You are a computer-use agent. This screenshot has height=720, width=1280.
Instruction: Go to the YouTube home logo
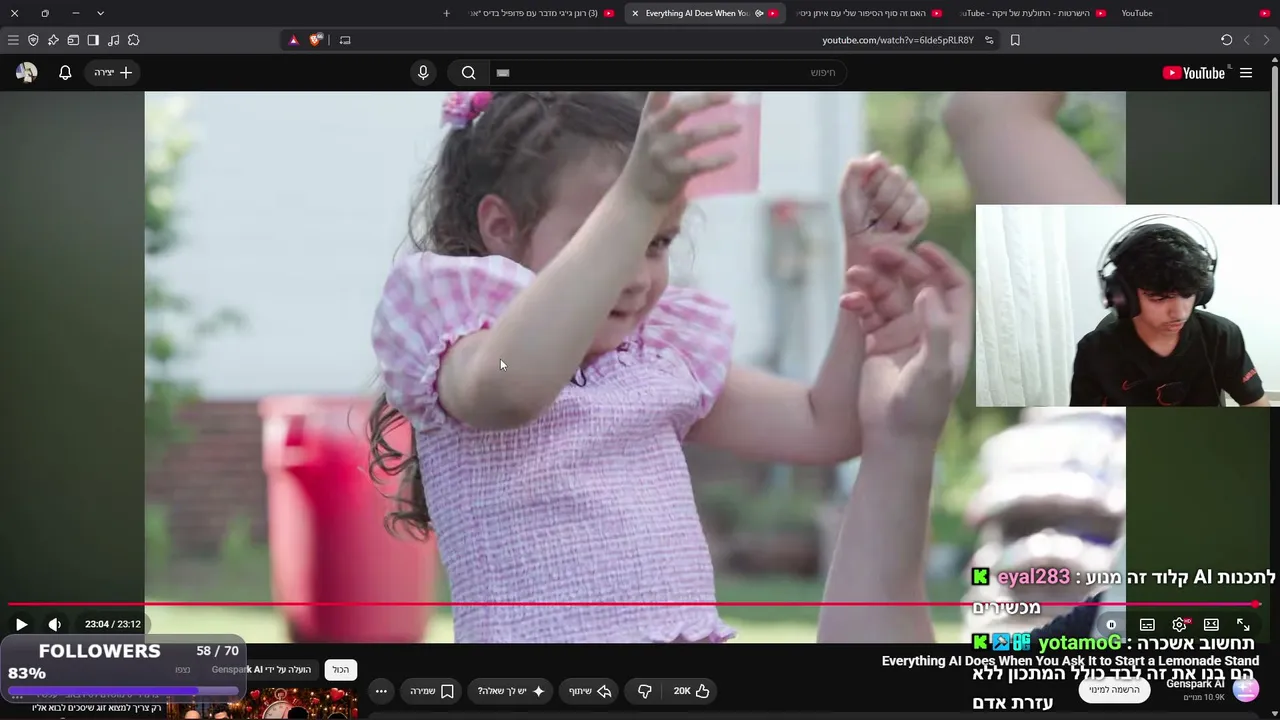[1193, 72]
